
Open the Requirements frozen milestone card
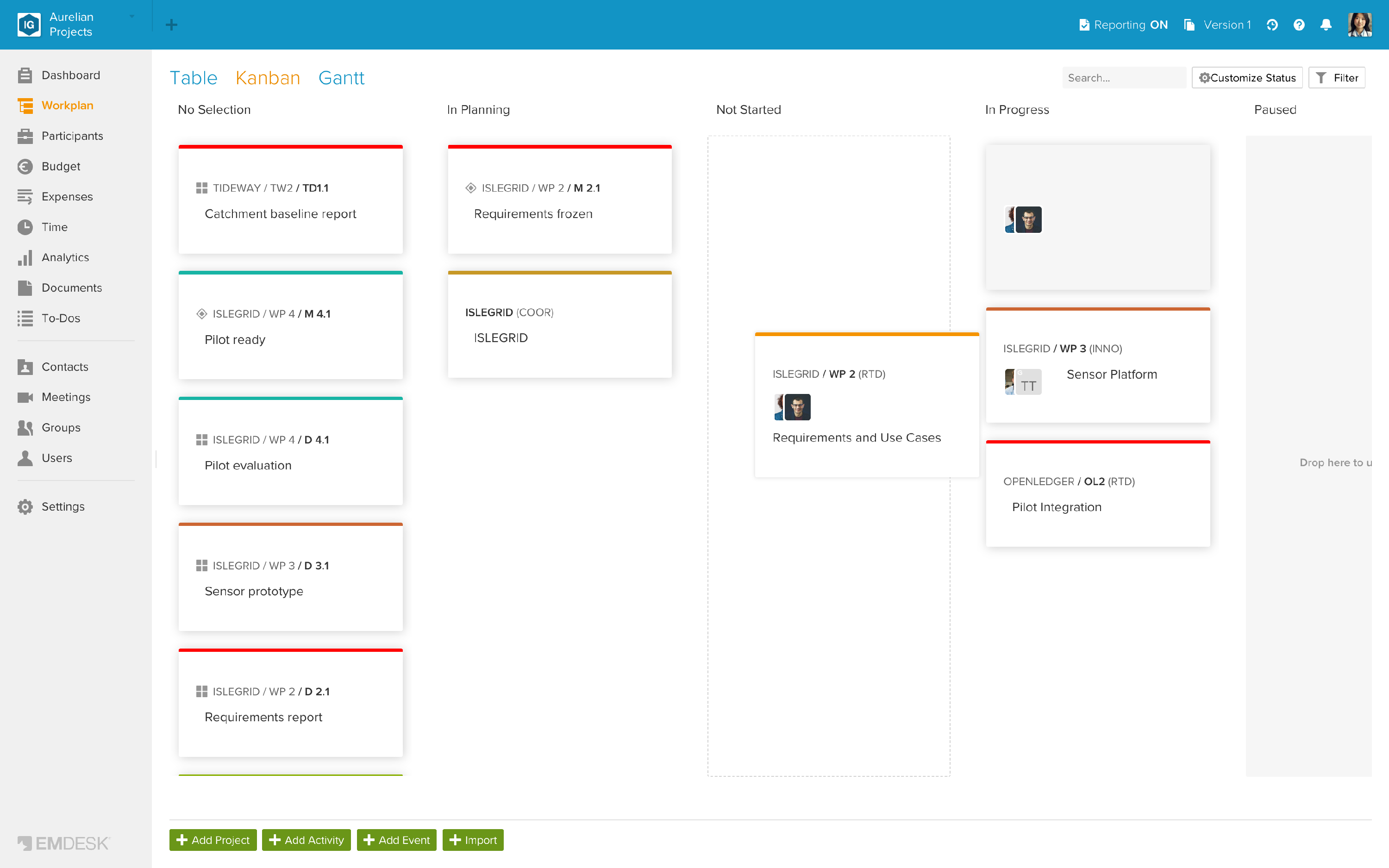point(560,199)
